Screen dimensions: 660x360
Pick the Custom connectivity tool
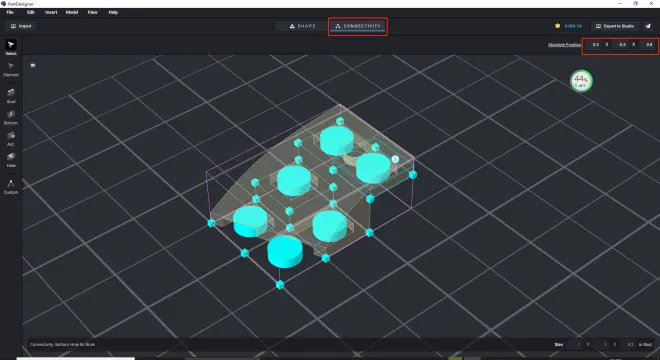click(11, 187)
